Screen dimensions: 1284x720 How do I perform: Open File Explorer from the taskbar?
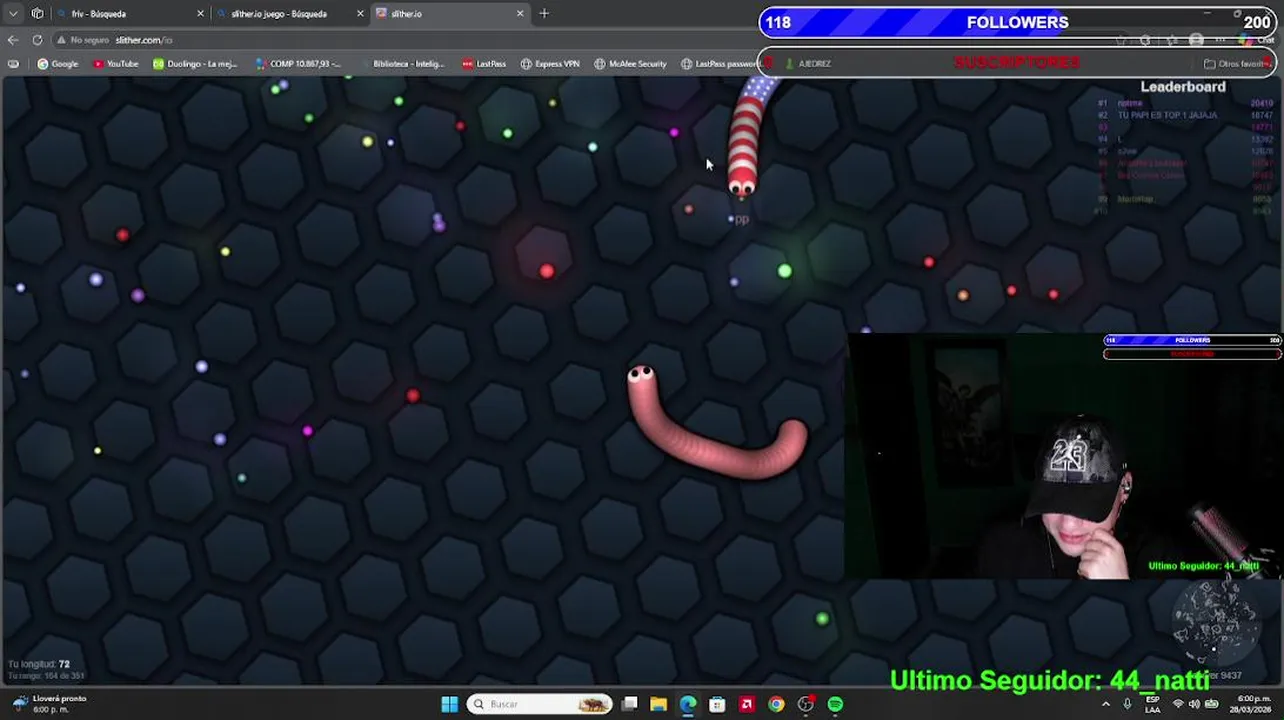click(658, 704)
